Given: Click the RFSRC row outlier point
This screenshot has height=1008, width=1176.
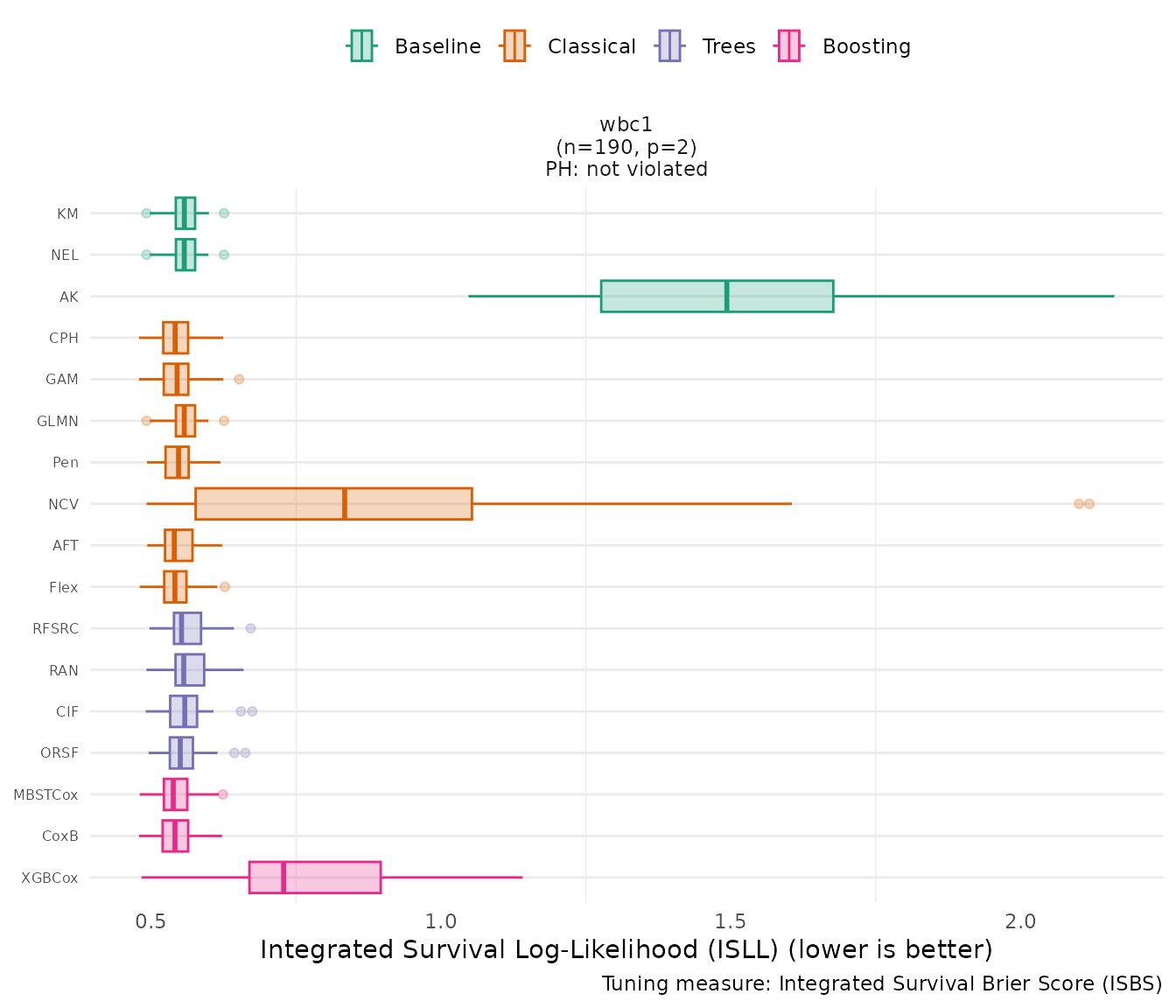Looking at the screenshot, I should 250,628.
